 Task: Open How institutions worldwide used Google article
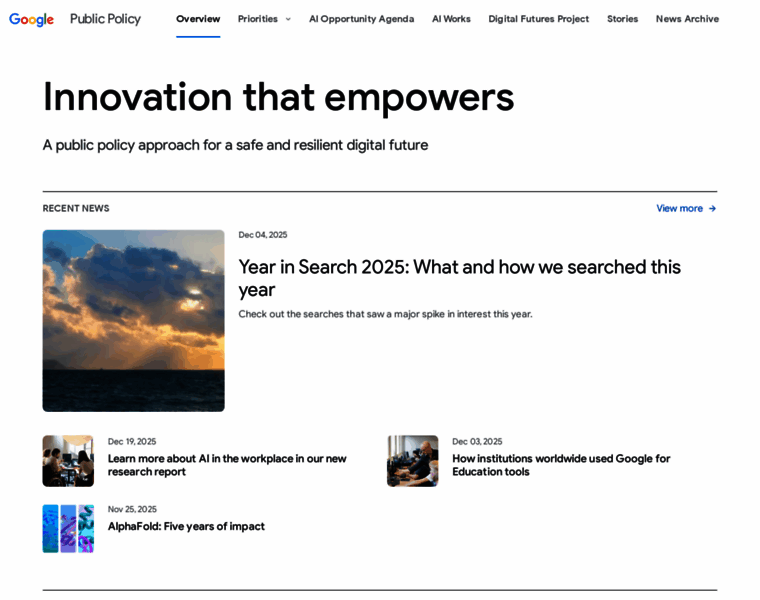coord(561,465)
